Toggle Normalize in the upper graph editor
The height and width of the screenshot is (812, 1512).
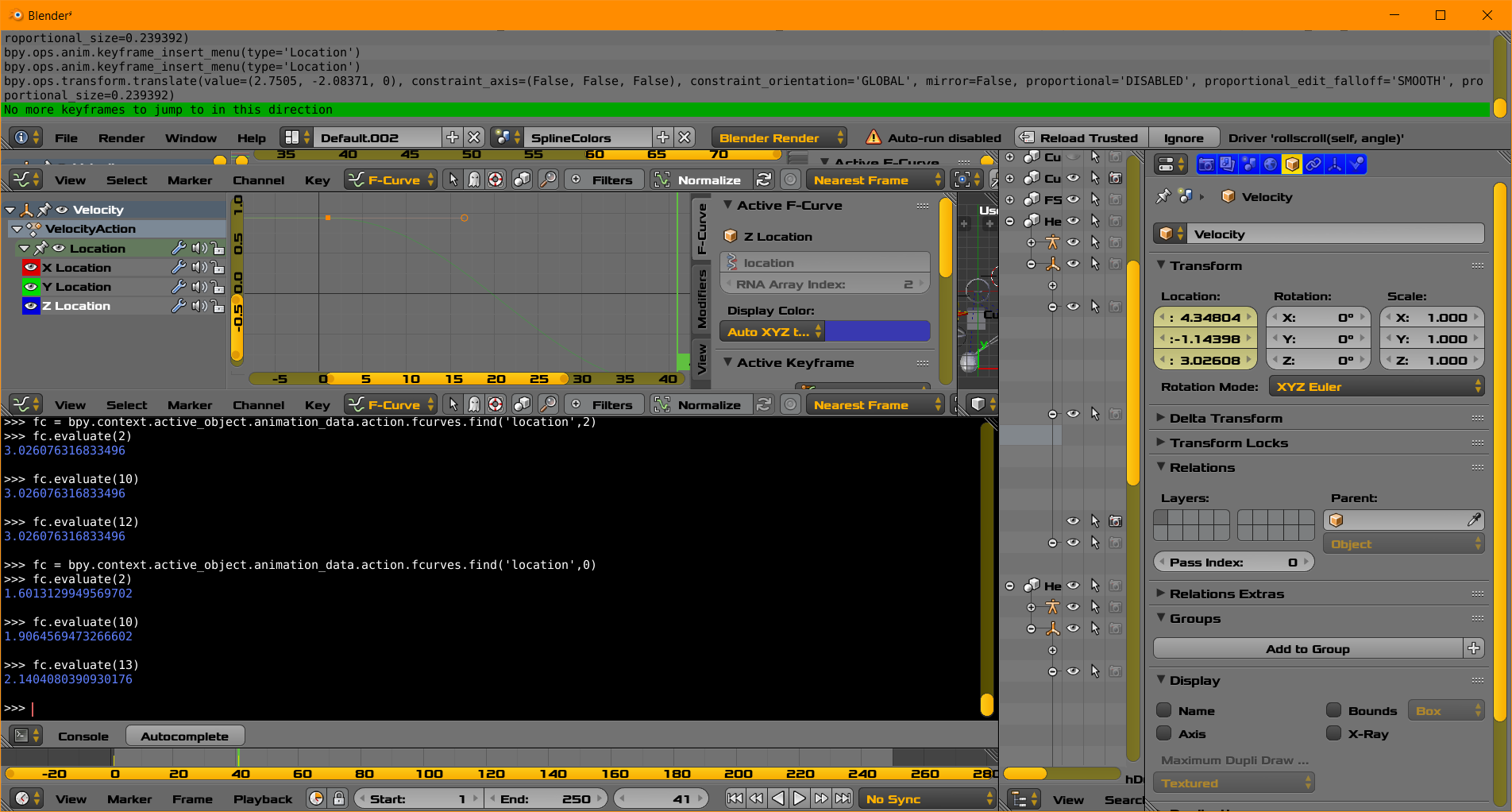pyautogui.click(x=700, y=180)
